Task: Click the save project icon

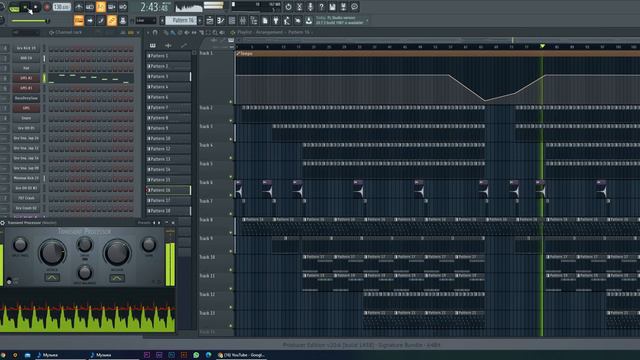Action: coord(332,7)
